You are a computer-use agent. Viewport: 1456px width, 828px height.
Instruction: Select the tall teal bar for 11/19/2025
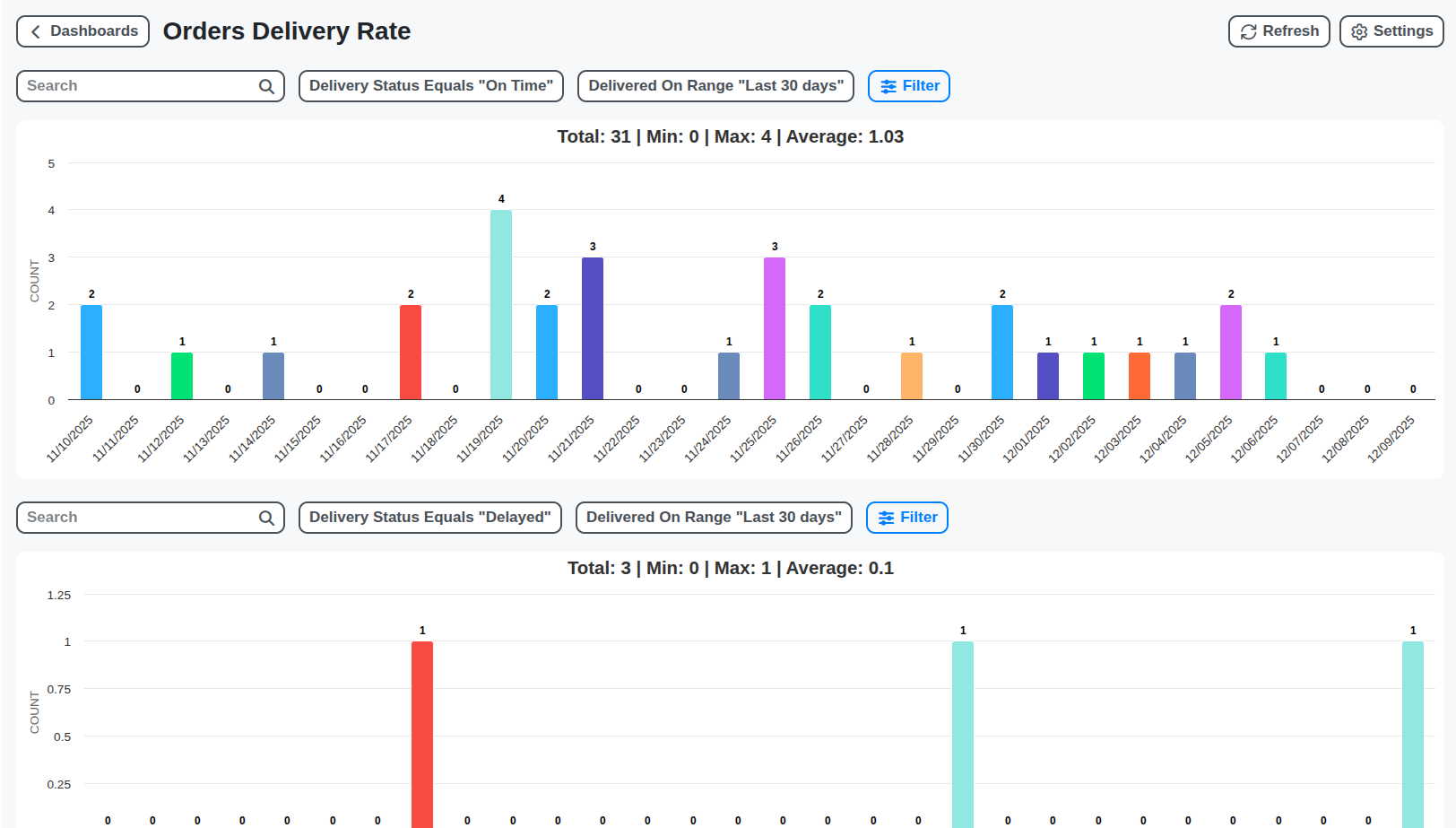501,305
